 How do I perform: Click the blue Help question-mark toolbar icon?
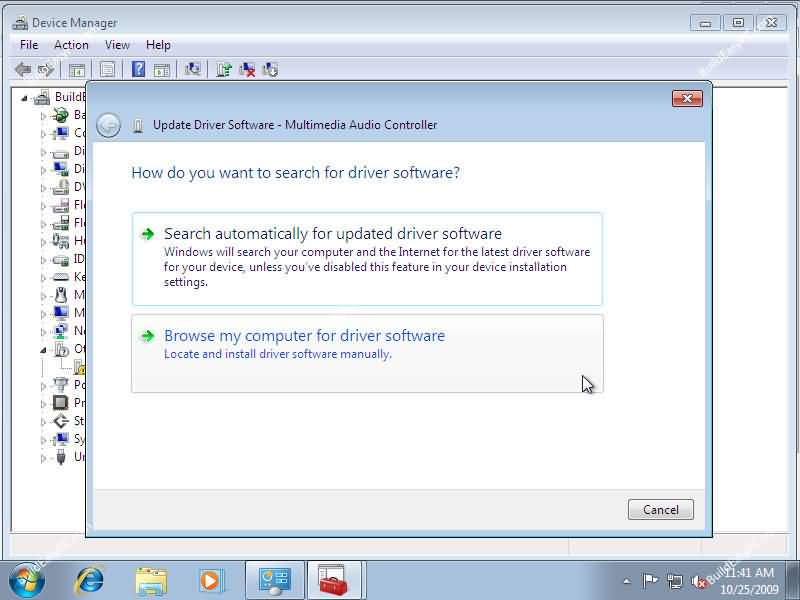(x=138, y=69)
